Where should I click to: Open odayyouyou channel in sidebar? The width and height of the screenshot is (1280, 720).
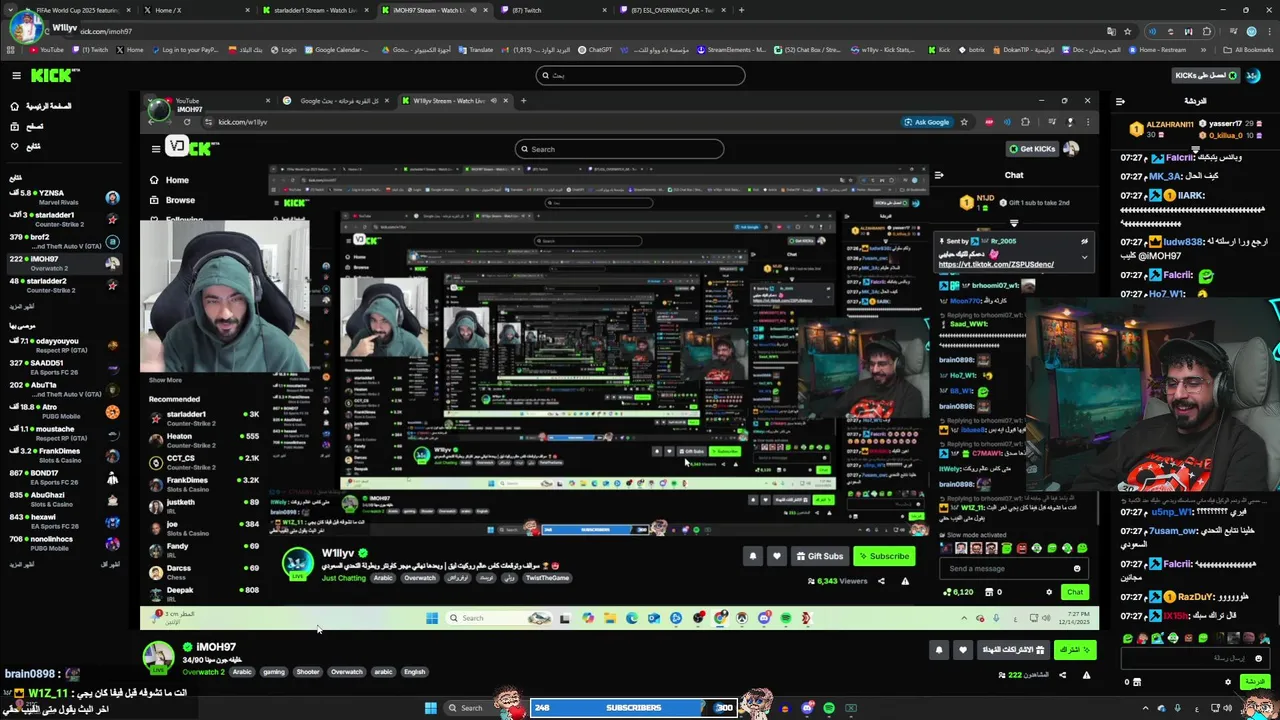click(x=64, y=345)
